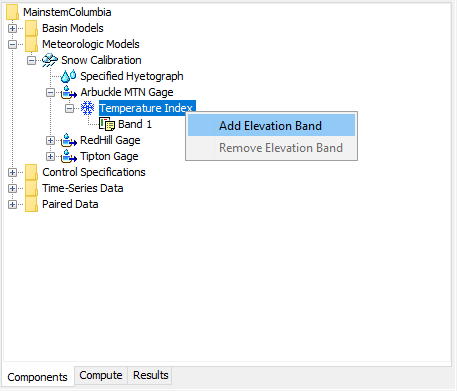Click the RedHill Gage subbasin icon
The image size is (457, 391).
[x=69, y=140]
